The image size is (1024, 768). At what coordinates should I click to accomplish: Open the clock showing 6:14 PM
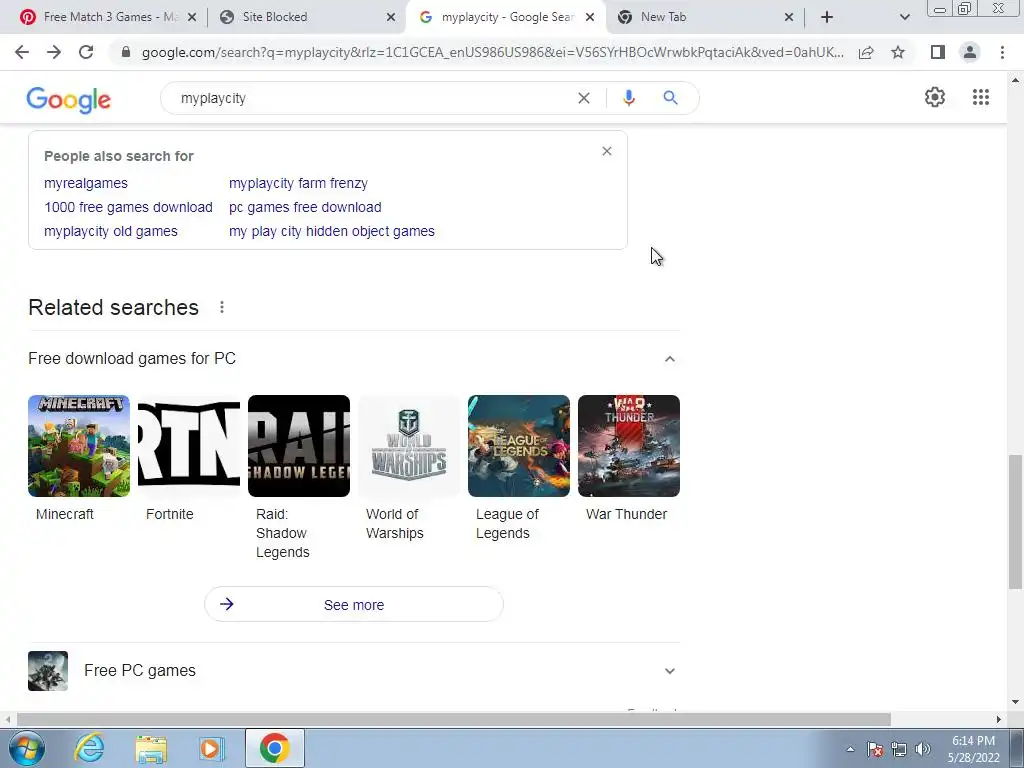click(x=973, y=749)
